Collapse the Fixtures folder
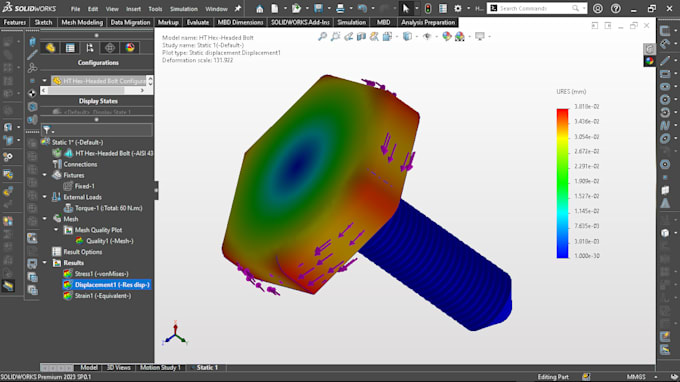 coord(45,175)
